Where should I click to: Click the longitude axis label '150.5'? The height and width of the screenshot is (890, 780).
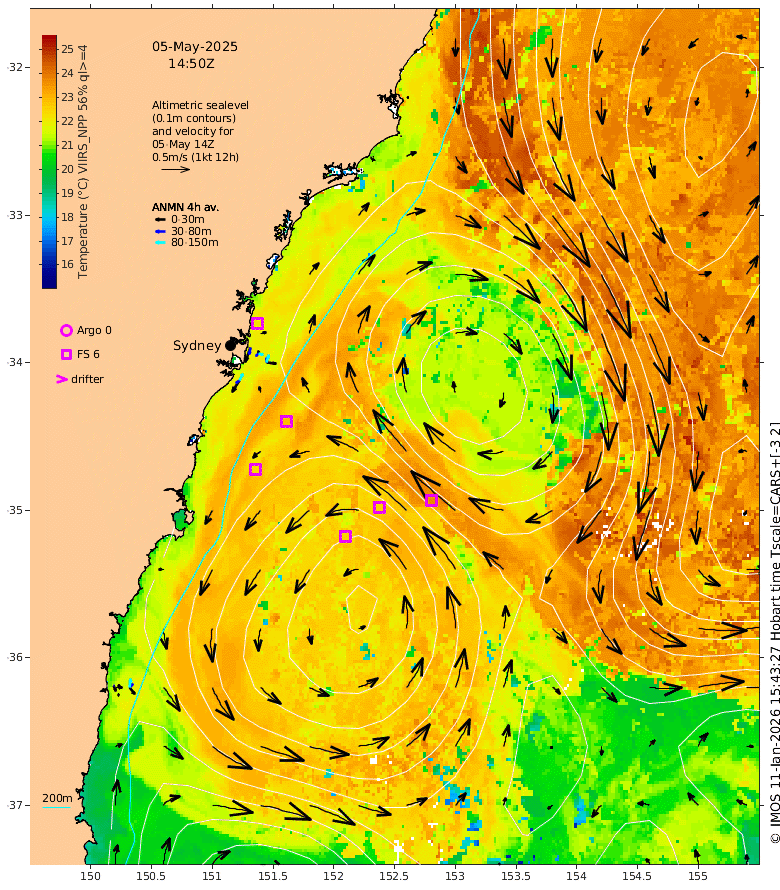[x=151, y=876]
